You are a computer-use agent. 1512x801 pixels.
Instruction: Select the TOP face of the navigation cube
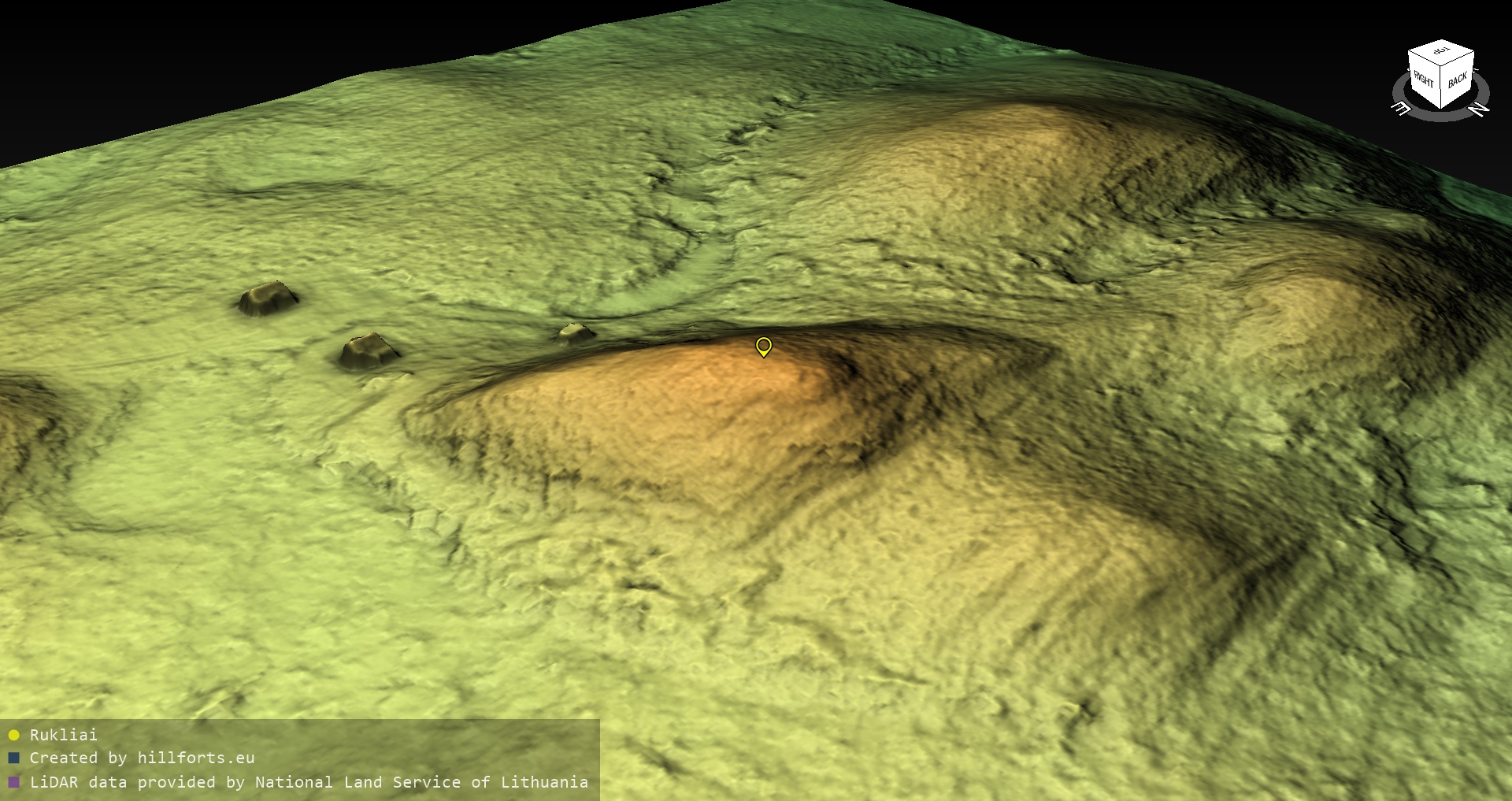click(x=1441, y=52)
